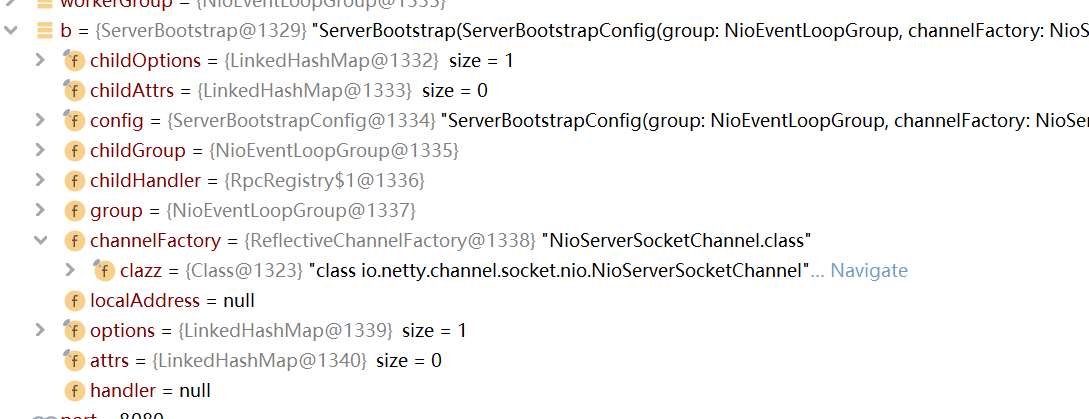
Task: Select the group variable name
Action: pos(116,211)
